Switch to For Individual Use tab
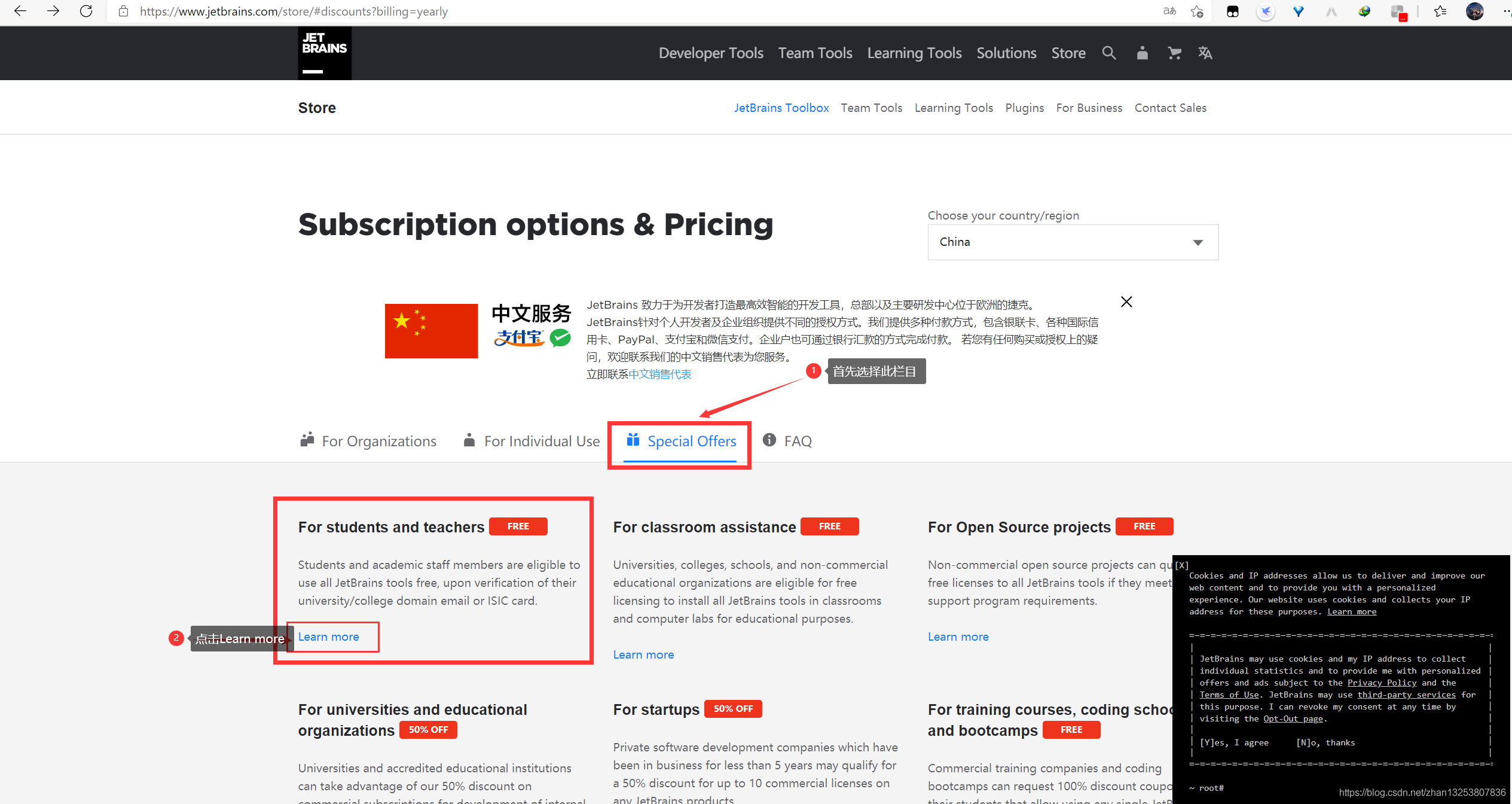The height and width of the screenshot is (804, 1512). 532,441
